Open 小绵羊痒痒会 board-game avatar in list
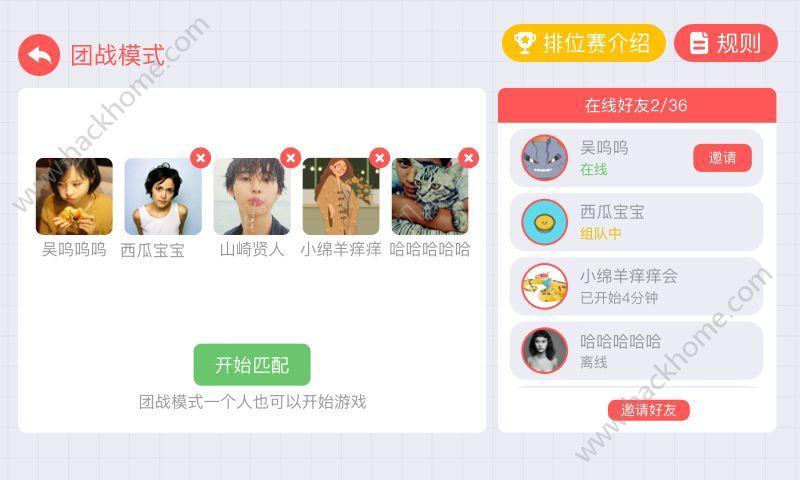 point(544,286)
